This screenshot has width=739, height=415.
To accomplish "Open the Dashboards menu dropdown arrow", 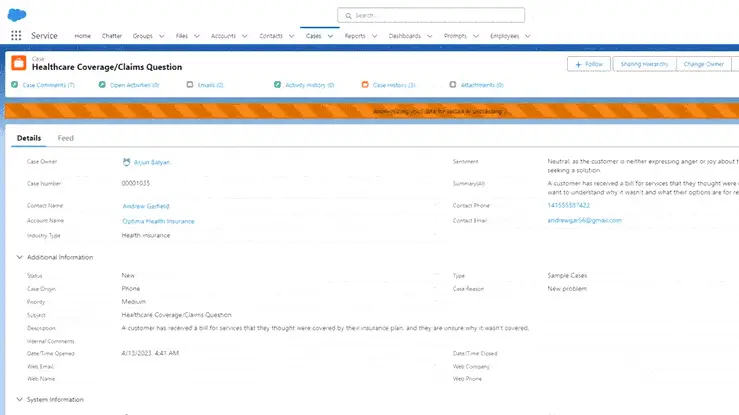I will click(429, 36).
